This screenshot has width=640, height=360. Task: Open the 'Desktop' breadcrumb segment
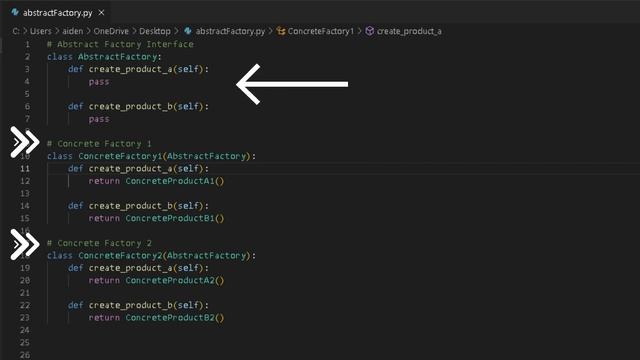(x=155, y=31)
